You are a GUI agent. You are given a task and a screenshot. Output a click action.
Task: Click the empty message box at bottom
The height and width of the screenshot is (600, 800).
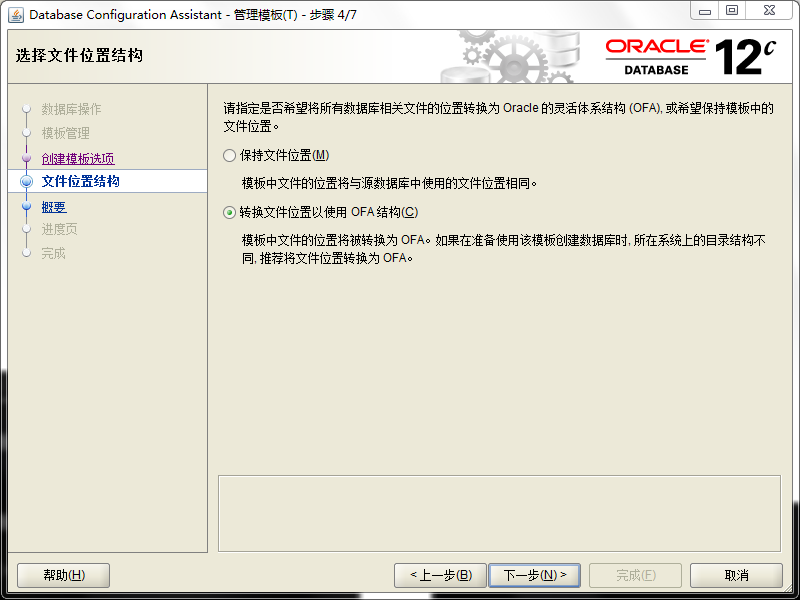point(499,513)
